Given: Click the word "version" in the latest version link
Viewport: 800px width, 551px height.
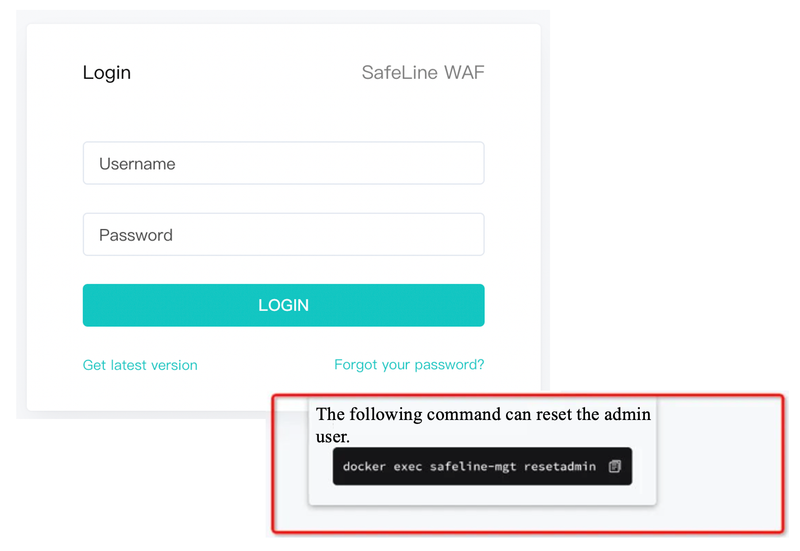Looking at the screenshot, I should coord(174,365).
